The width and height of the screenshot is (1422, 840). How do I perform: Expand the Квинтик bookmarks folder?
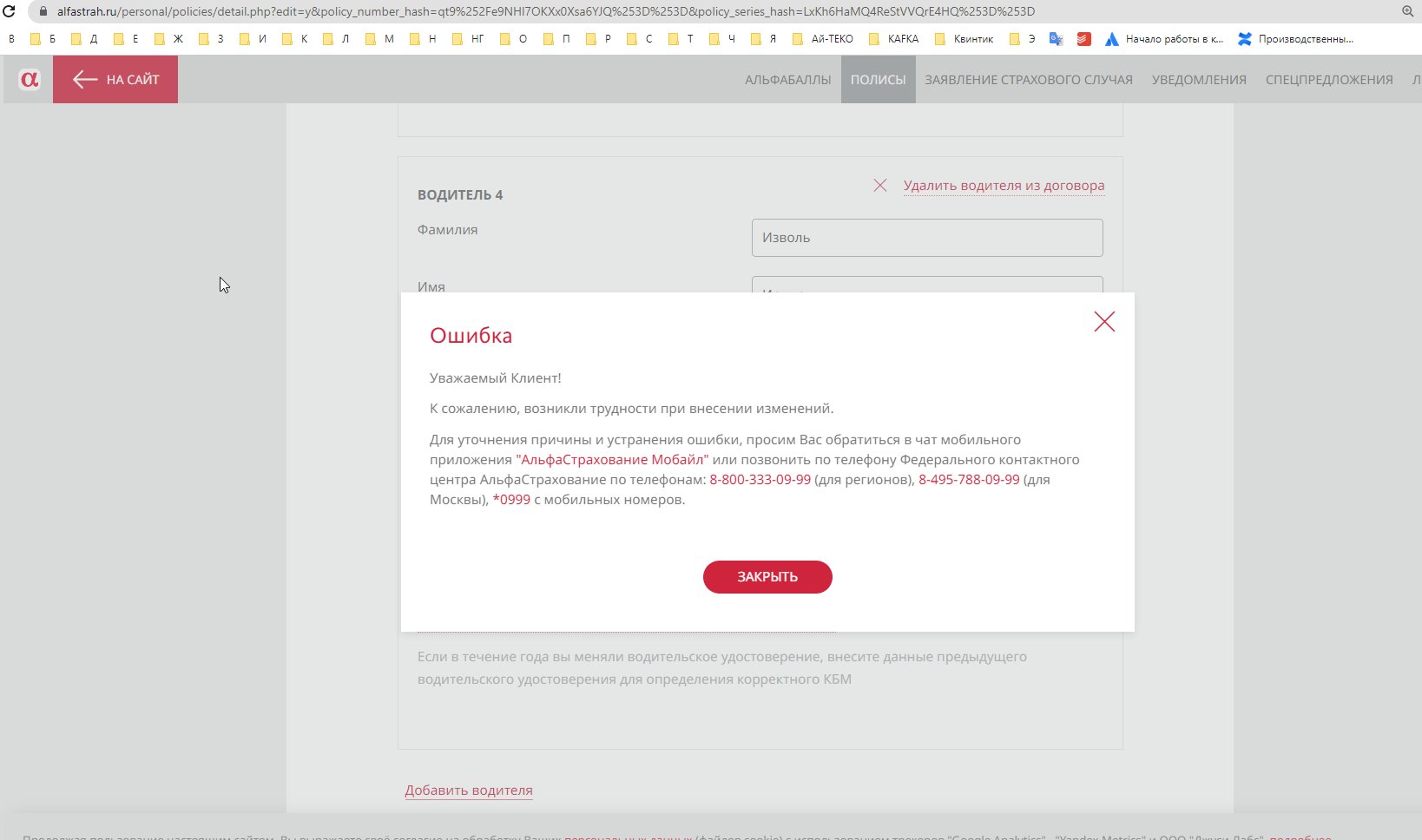[964, 39]
